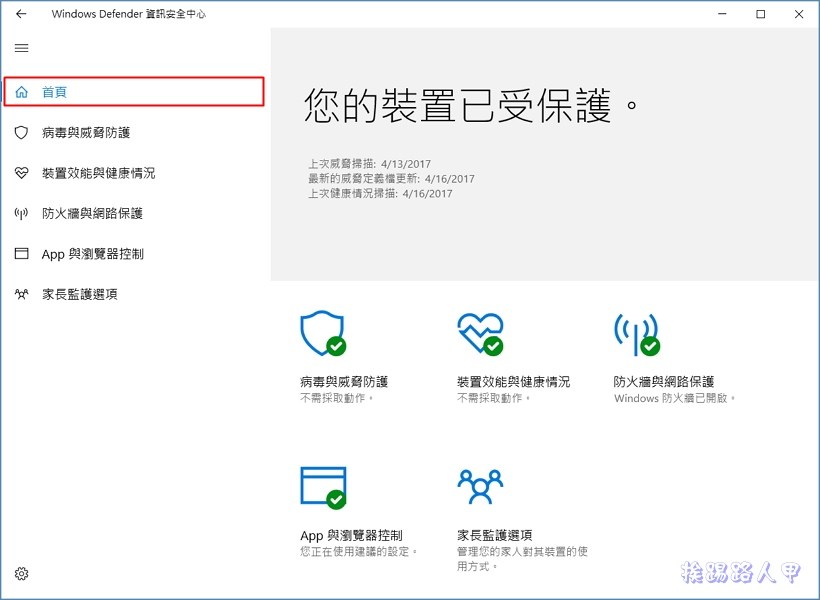
Task: Open the large firewall antenna tile icon
Action: pyautogui.click(x=636, y=334)
